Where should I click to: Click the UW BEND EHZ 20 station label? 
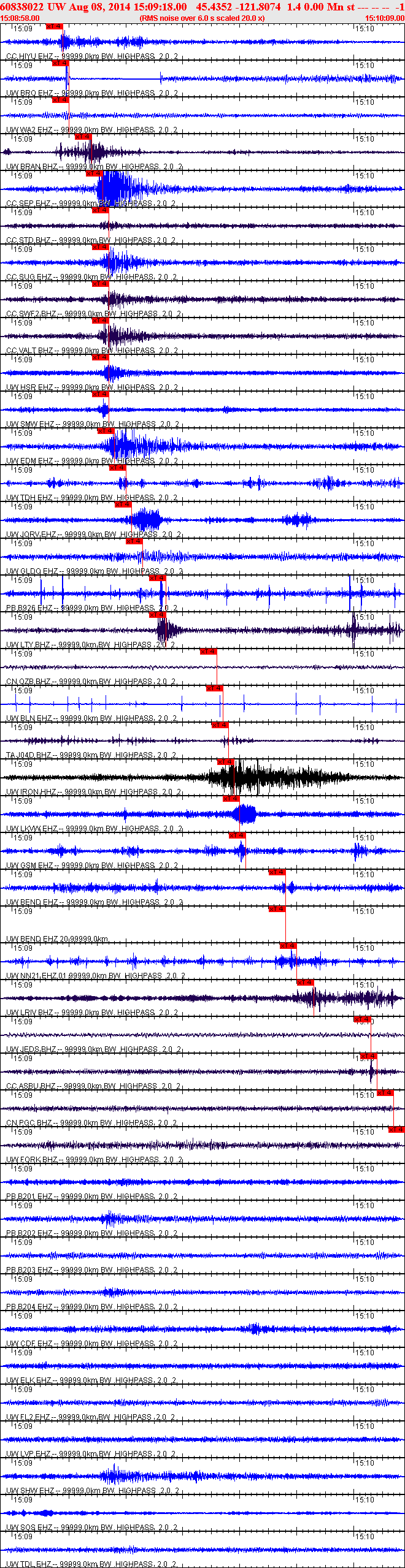57,939
